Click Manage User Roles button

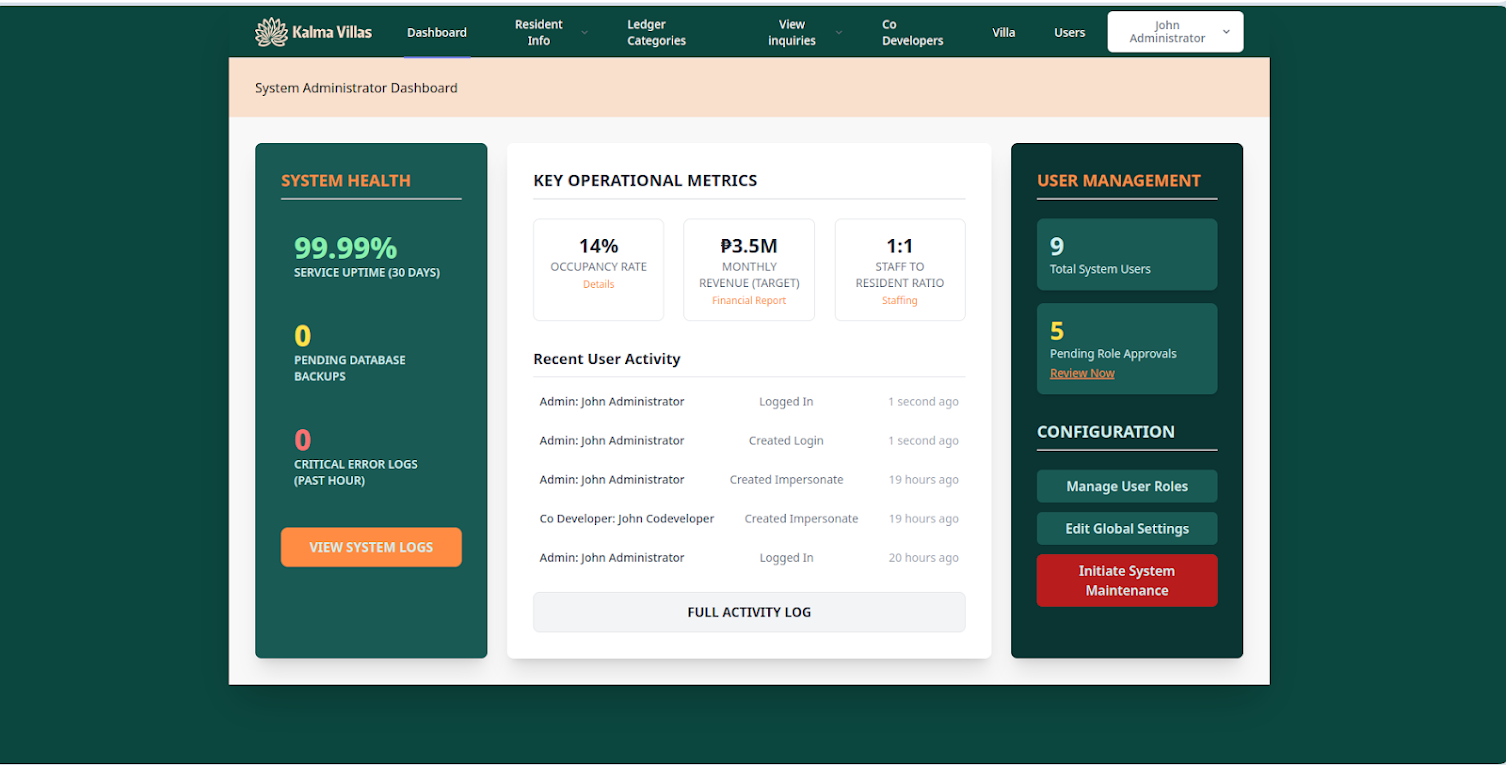(x=1127, y=486)
